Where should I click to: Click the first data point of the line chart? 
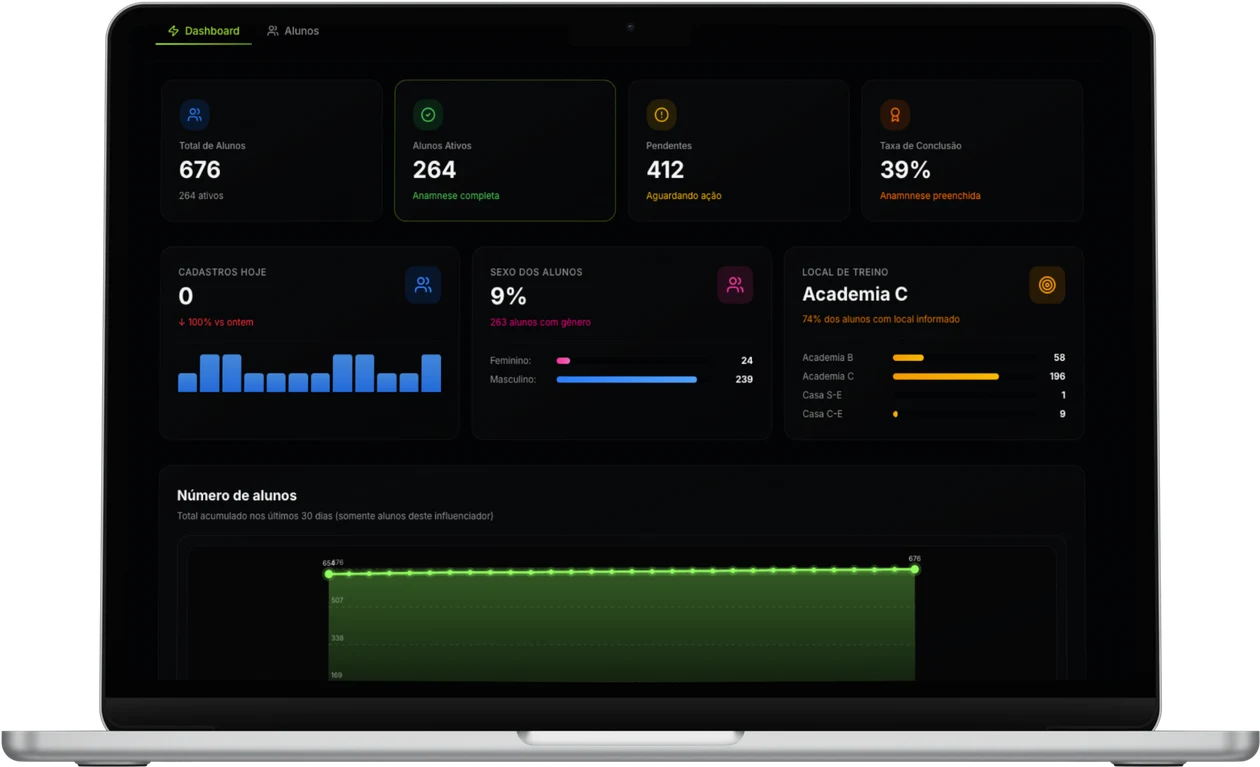(x=329, y=574)
